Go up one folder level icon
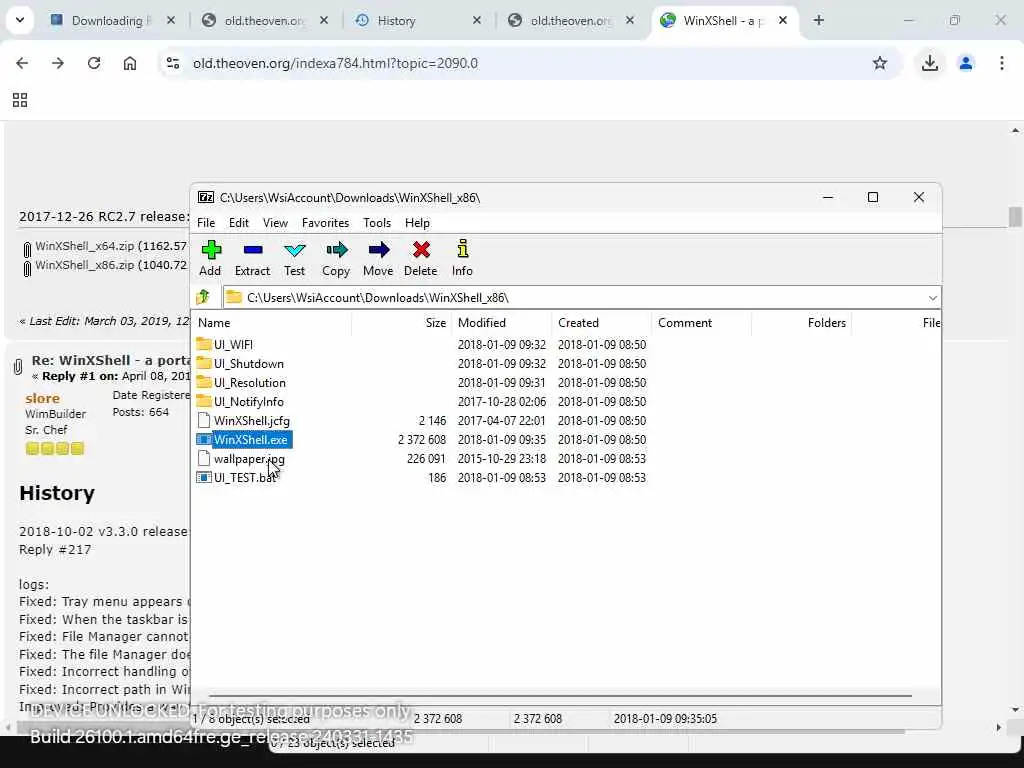Viewport: 1024px width, 768px height. click(x=203, y=297)
